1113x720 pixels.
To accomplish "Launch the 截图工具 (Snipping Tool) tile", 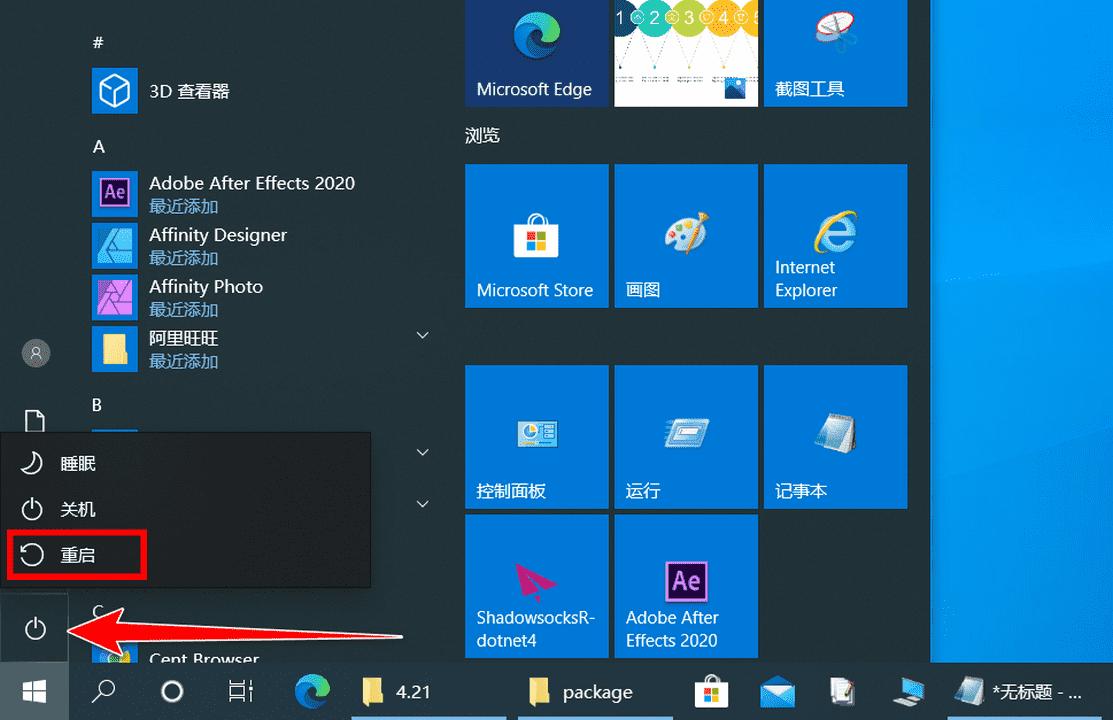I will click(835, 52).
